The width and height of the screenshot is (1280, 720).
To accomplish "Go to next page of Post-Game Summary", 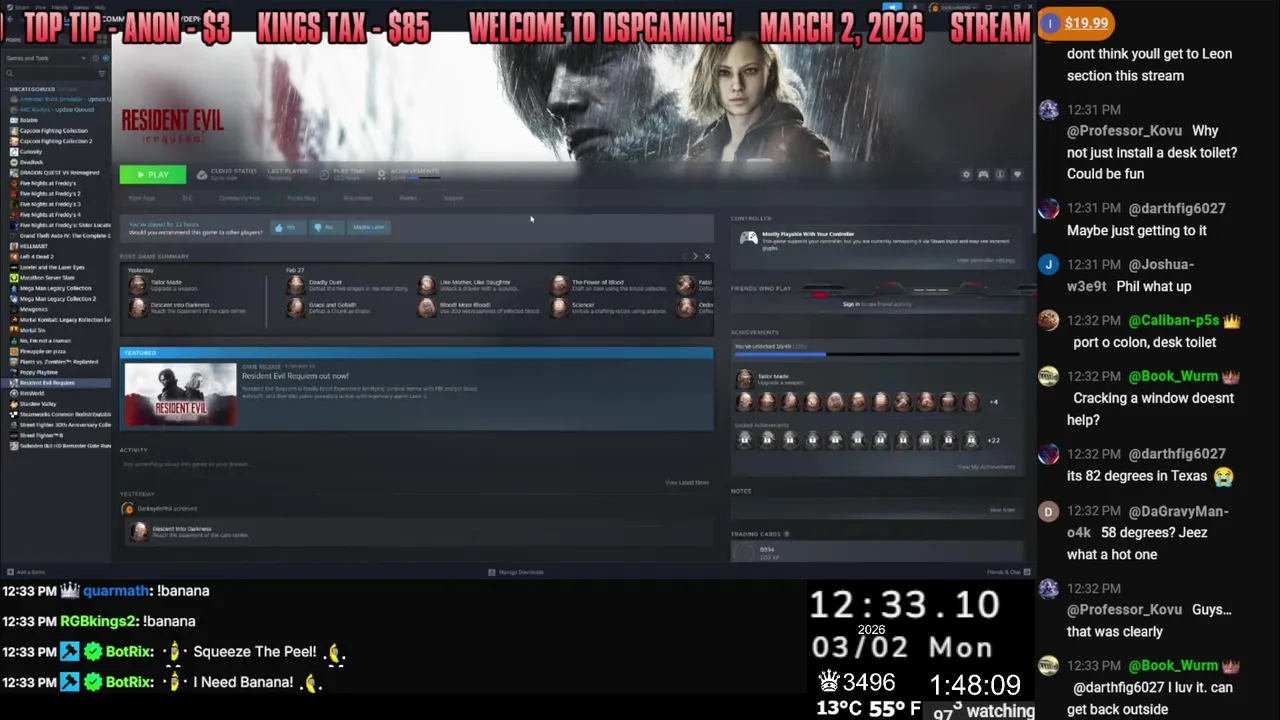I will pyautogui.click(x=695, y=256).
